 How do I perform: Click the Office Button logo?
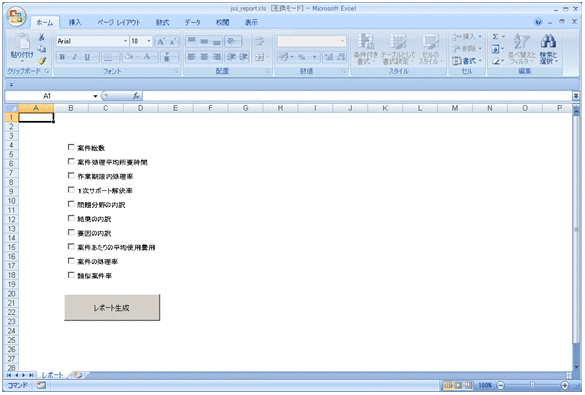[16, 16]
